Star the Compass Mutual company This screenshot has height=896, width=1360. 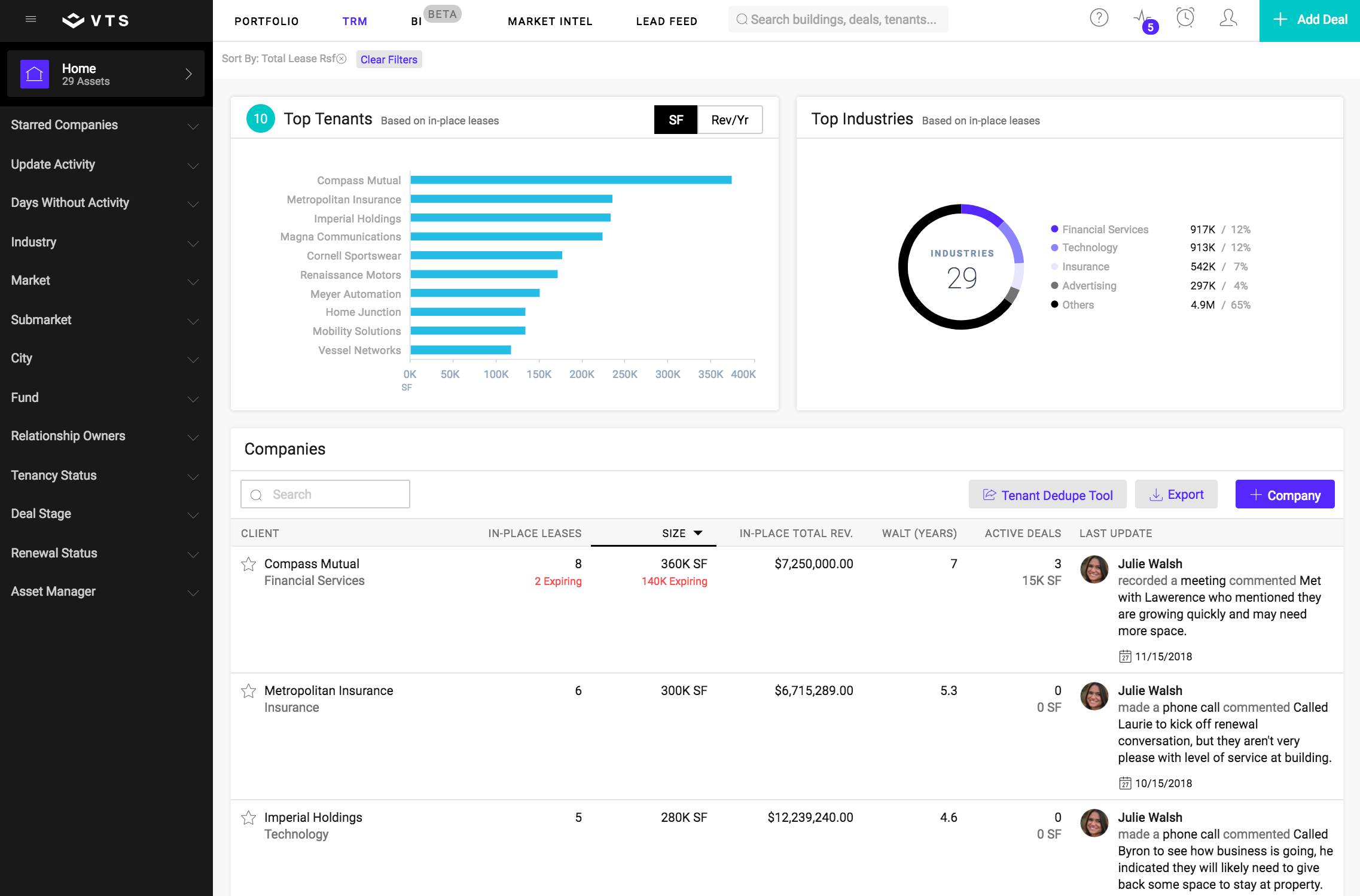pyautogui.click(x=249, y=564)
